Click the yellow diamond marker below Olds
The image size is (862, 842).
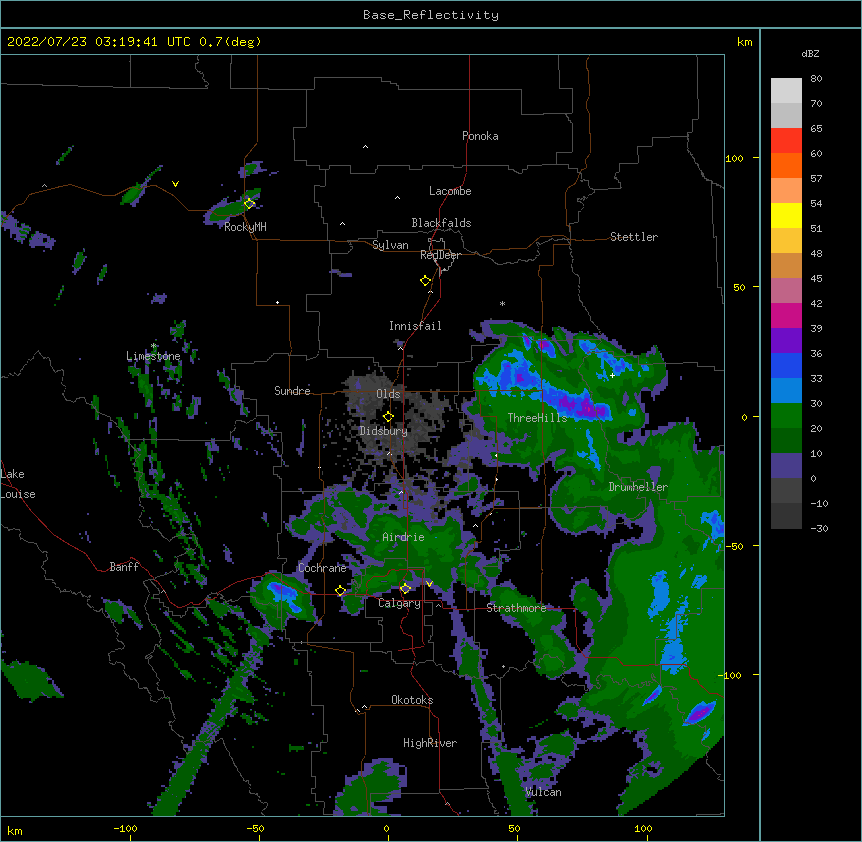coord(388,417)
